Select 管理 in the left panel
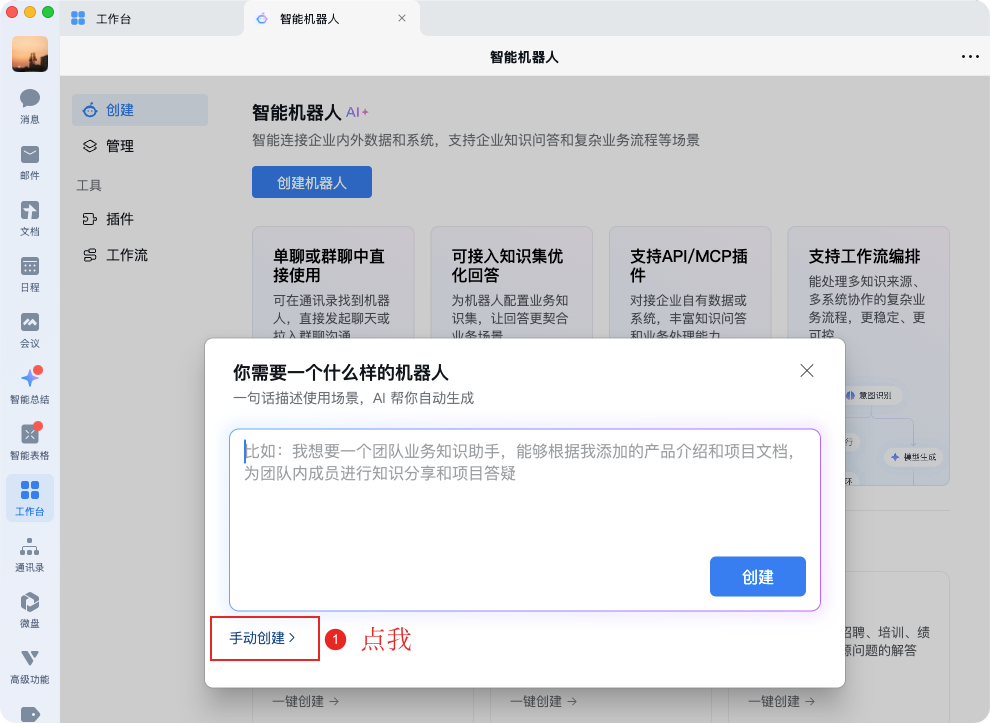Screen dimensions: 990x723 point(119,146)
